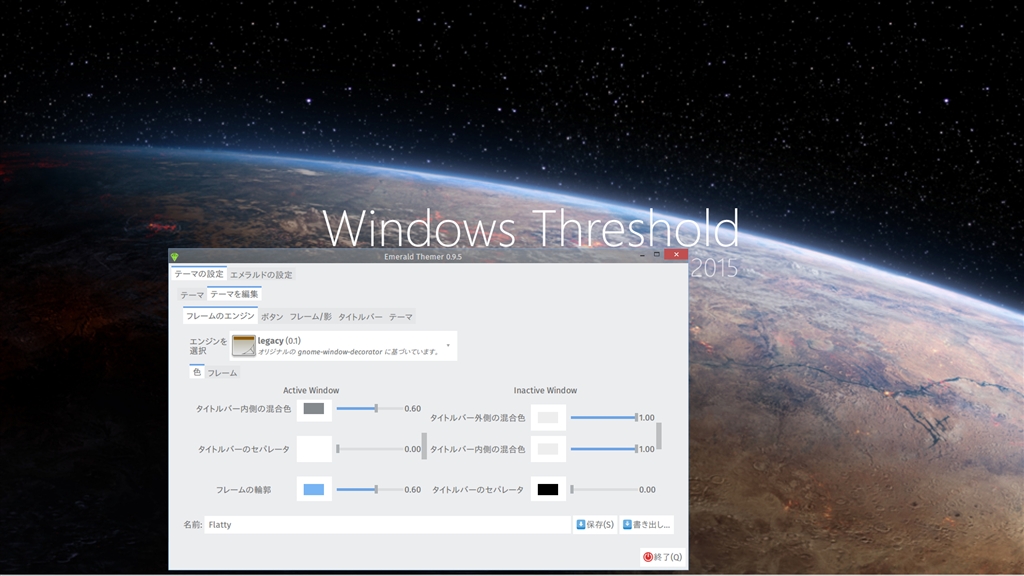Screen dimensions: 1024x576
Task: Select the テーマ tab beside テーマを編集
Action: click(x=192, y=295)
